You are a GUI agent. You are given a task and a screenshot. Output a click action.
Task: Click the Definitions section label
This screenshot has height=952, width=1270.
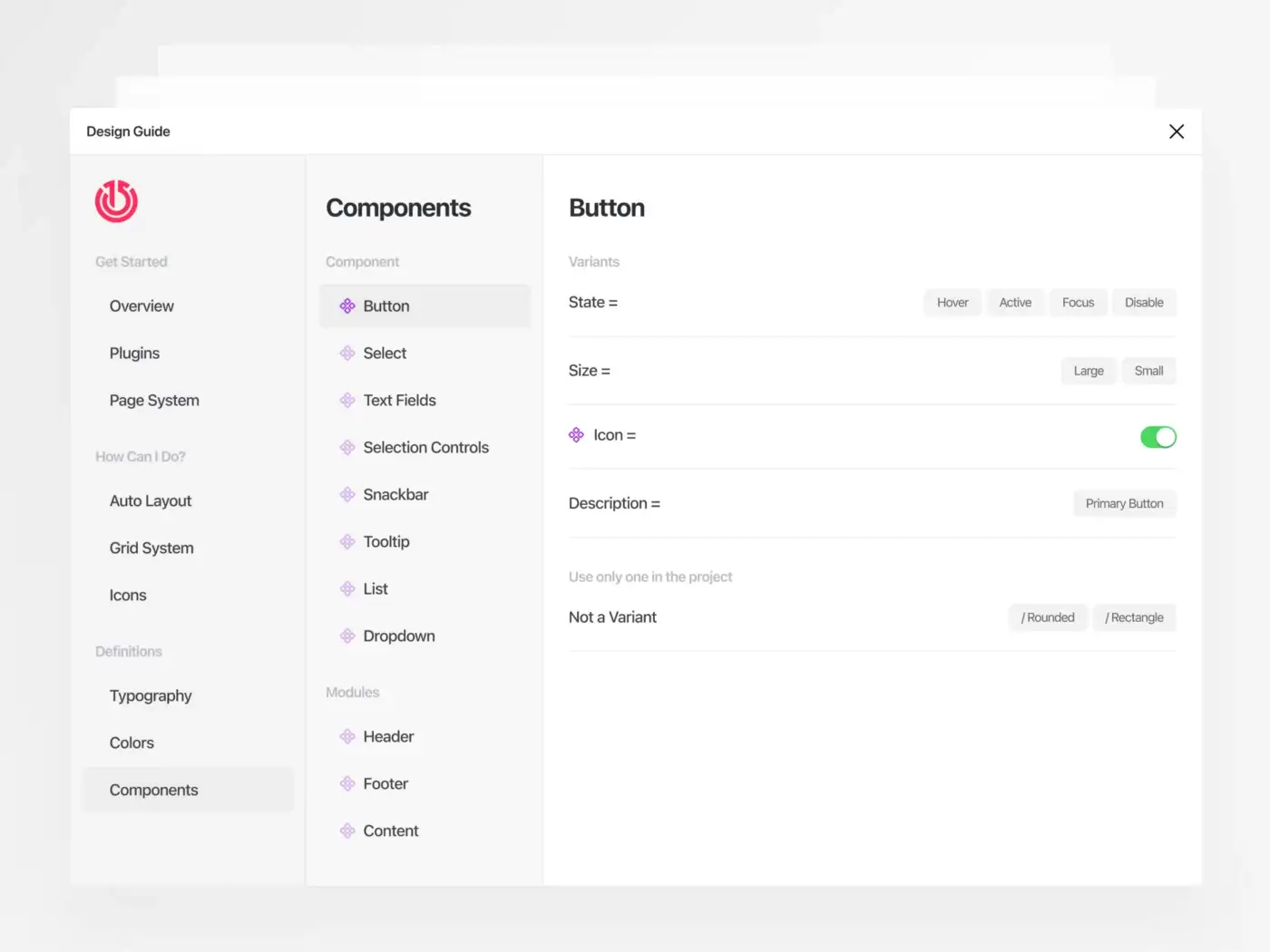[x=129, y=652]
